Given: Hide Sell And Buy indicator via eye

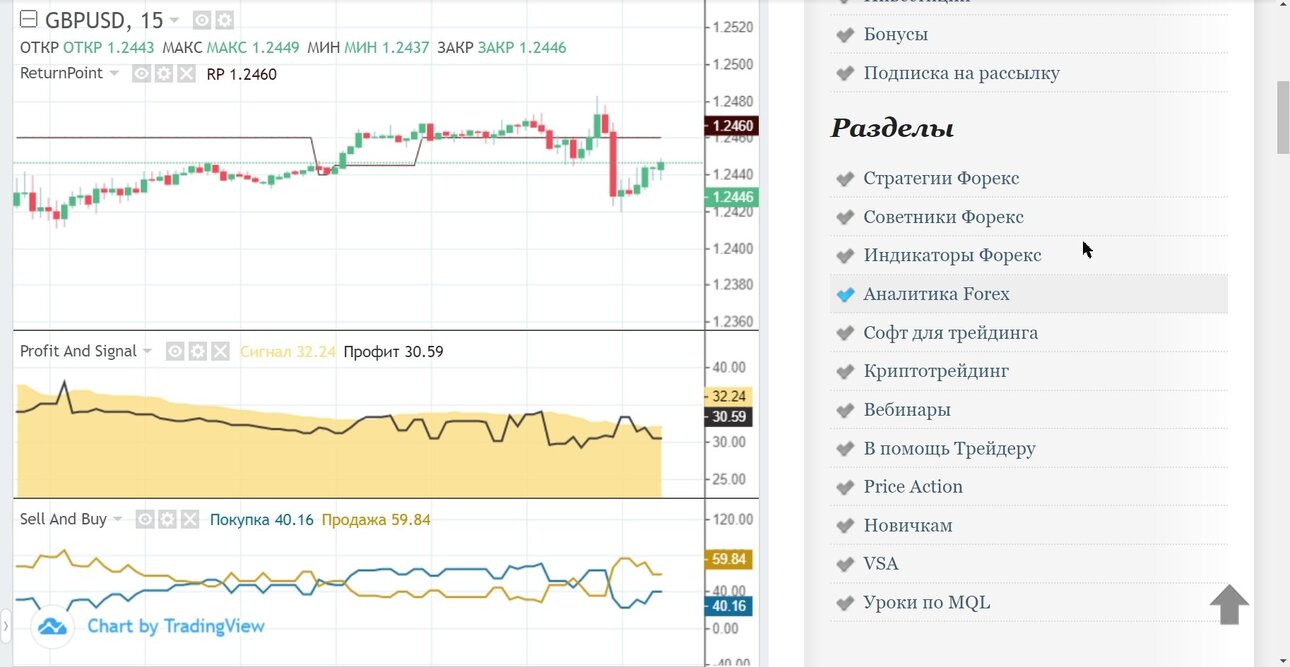Looking at the screenshot, I should (145, 520).
